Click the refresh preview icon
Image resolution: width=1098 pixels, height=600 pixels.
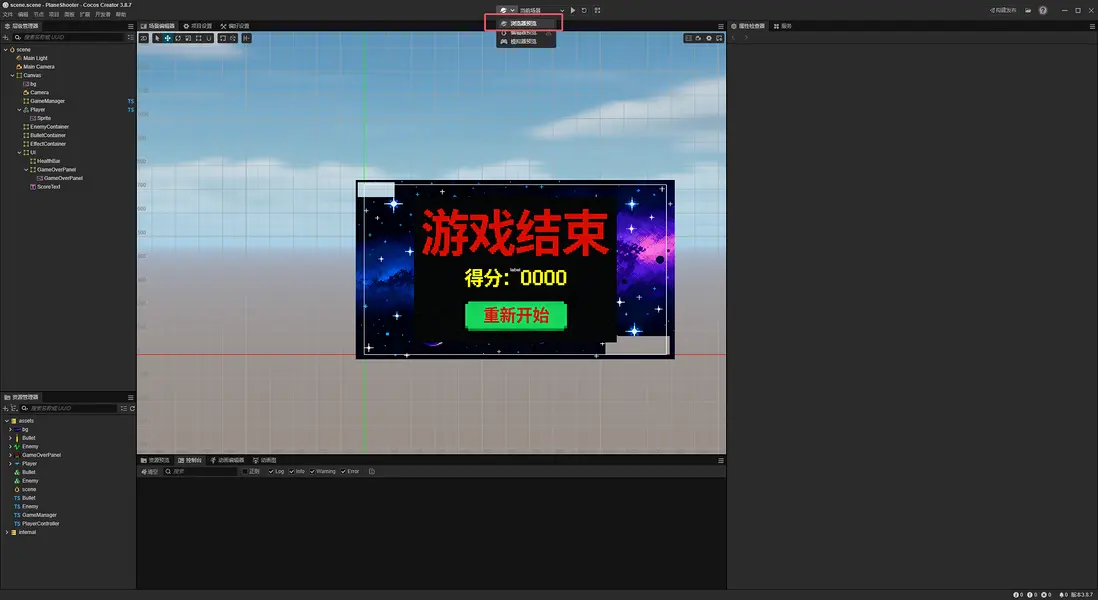[x=584, y=11]
